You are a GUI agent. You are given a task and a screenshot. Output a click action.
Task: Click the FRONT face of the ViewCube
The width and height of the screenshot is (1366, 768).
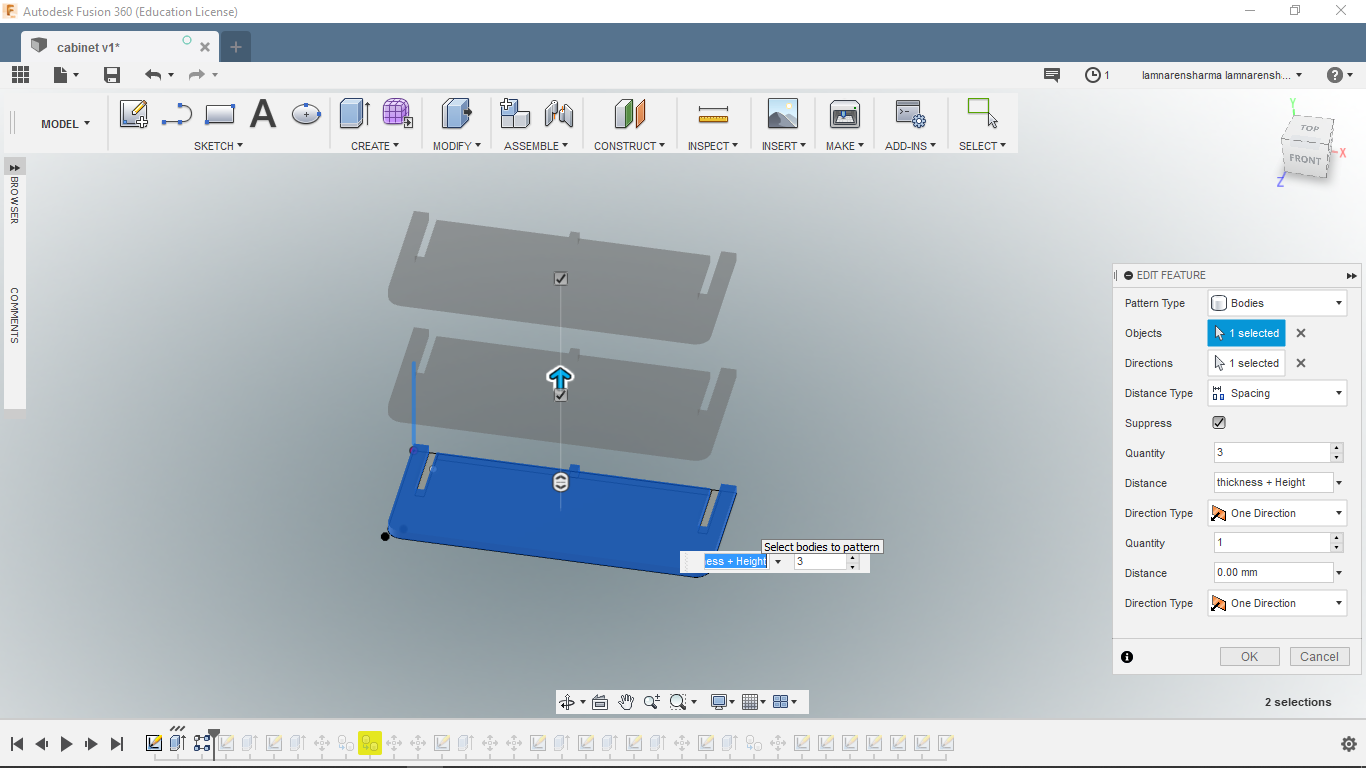(1305, 160)
